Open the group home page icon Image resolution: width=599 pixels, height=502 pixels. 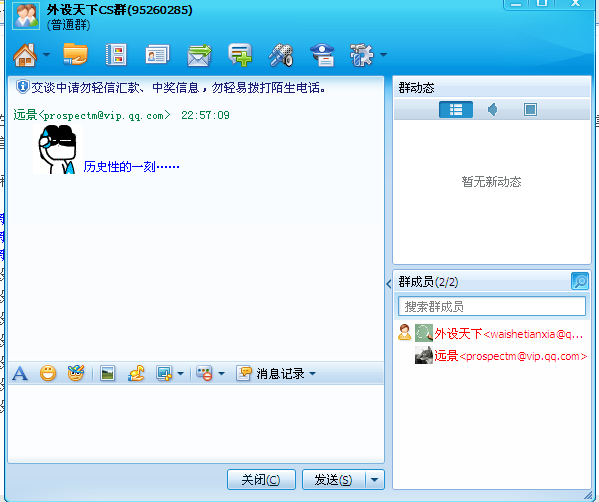click(x=25, y=55)
